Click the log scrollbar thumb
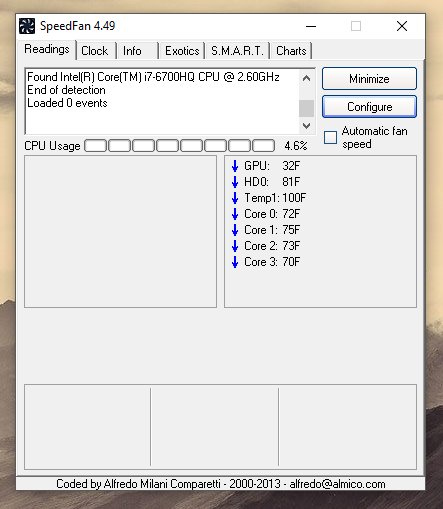Image resolution: width=443 pixels, height=509 pixels. 306,108
